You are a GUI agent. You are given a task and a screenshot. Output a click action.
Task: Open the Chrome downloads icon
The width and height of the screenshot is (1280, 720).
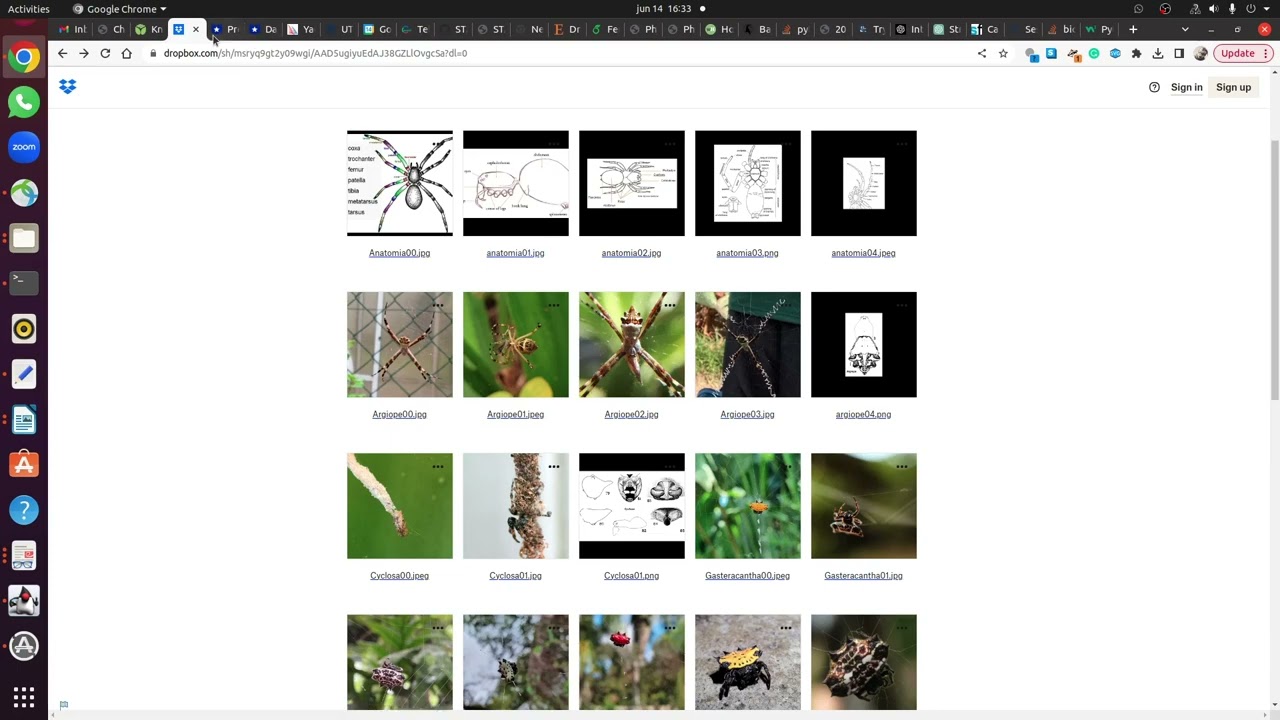click(x=1158, y=53)
